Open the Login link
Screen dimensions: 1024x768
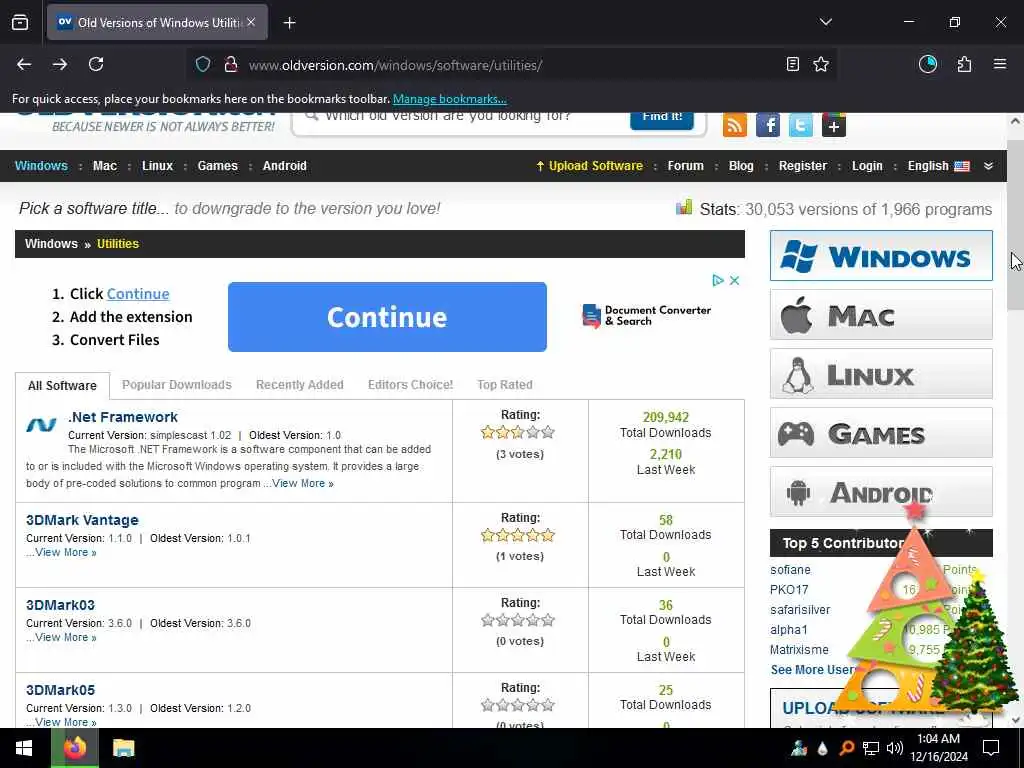(x=867, y=166)
